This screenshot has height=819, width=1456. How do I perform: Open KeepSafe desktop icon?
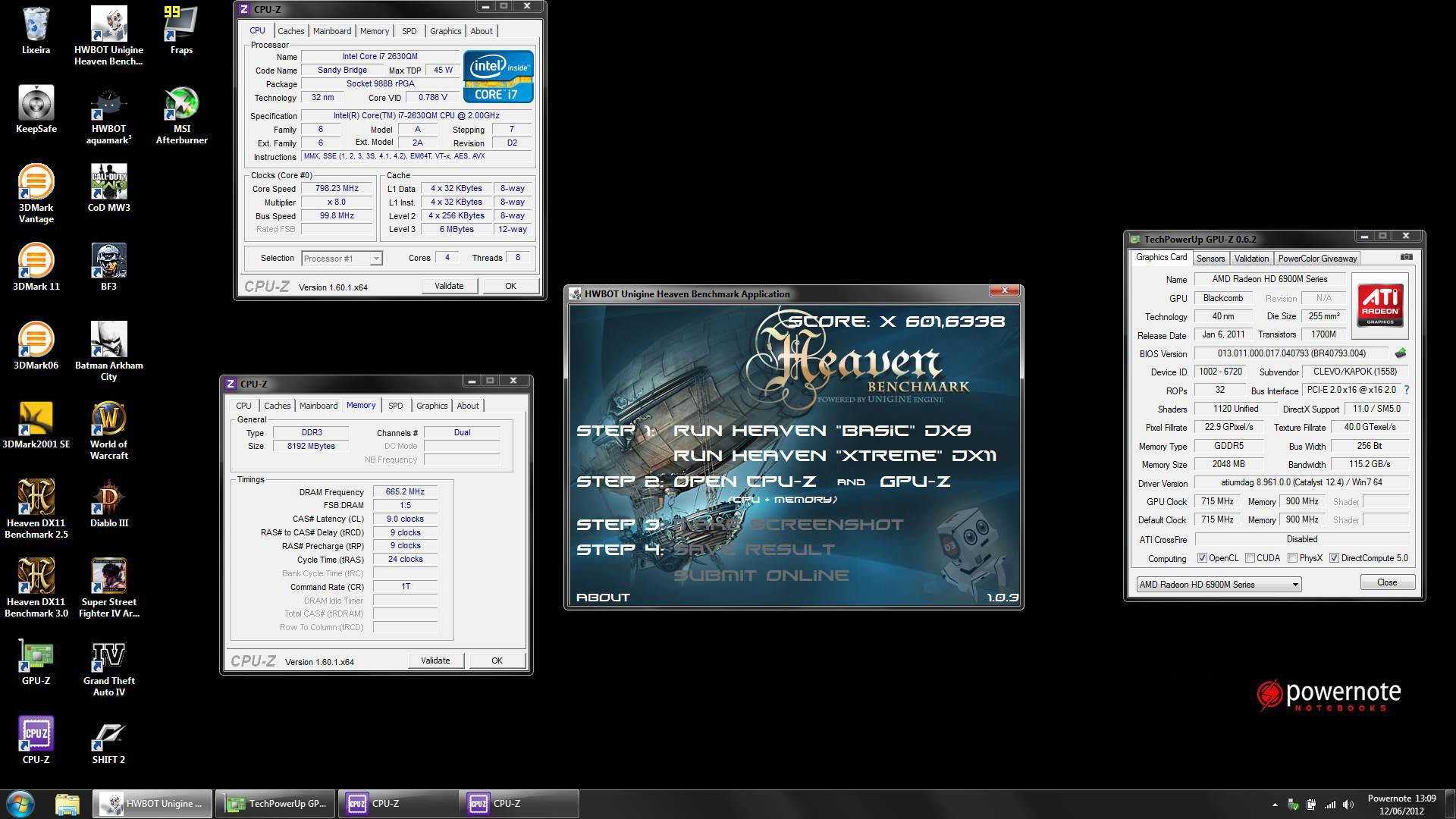pos(36,109)
